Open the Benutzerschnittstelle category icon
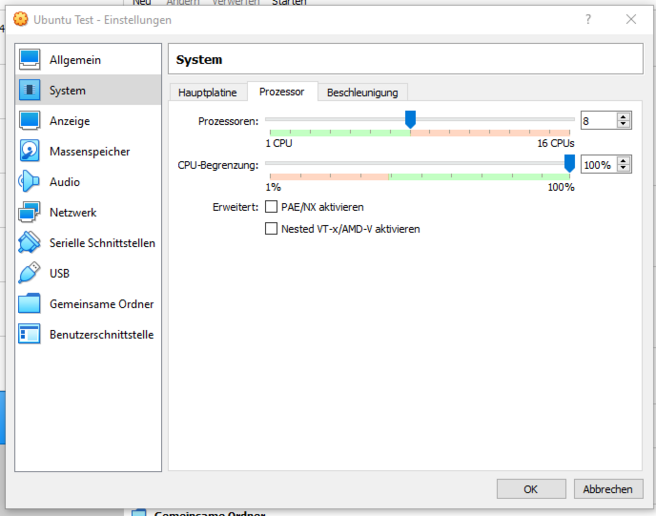The height and width of the screenshot is (516, 656). tap(30, 335)
